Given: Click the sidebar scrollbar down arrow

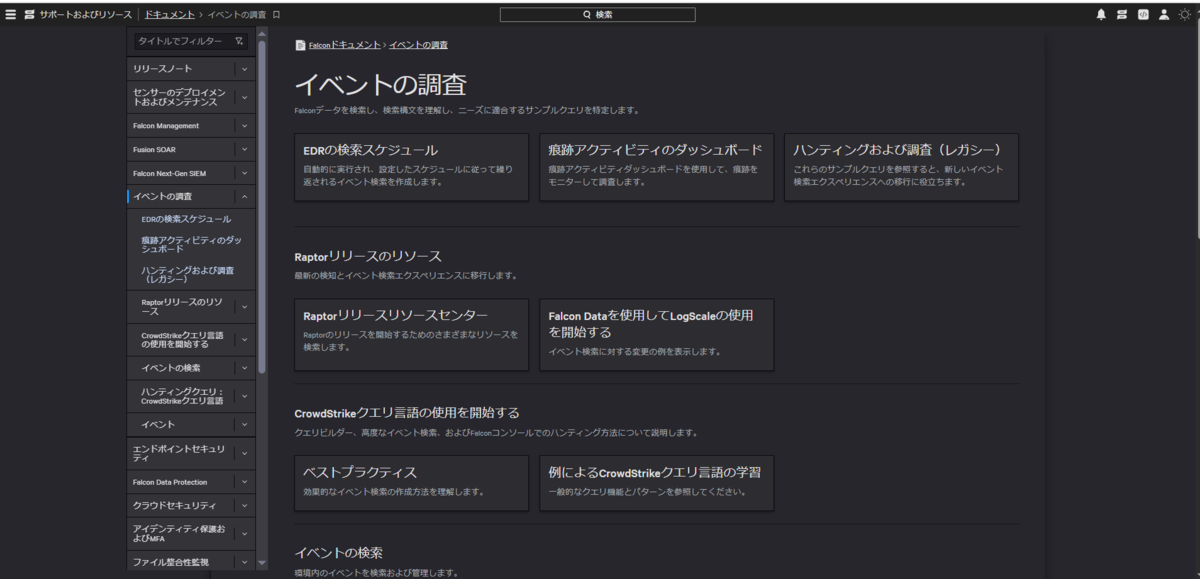Looking at the screenshot, I should [x=262, y=564].
